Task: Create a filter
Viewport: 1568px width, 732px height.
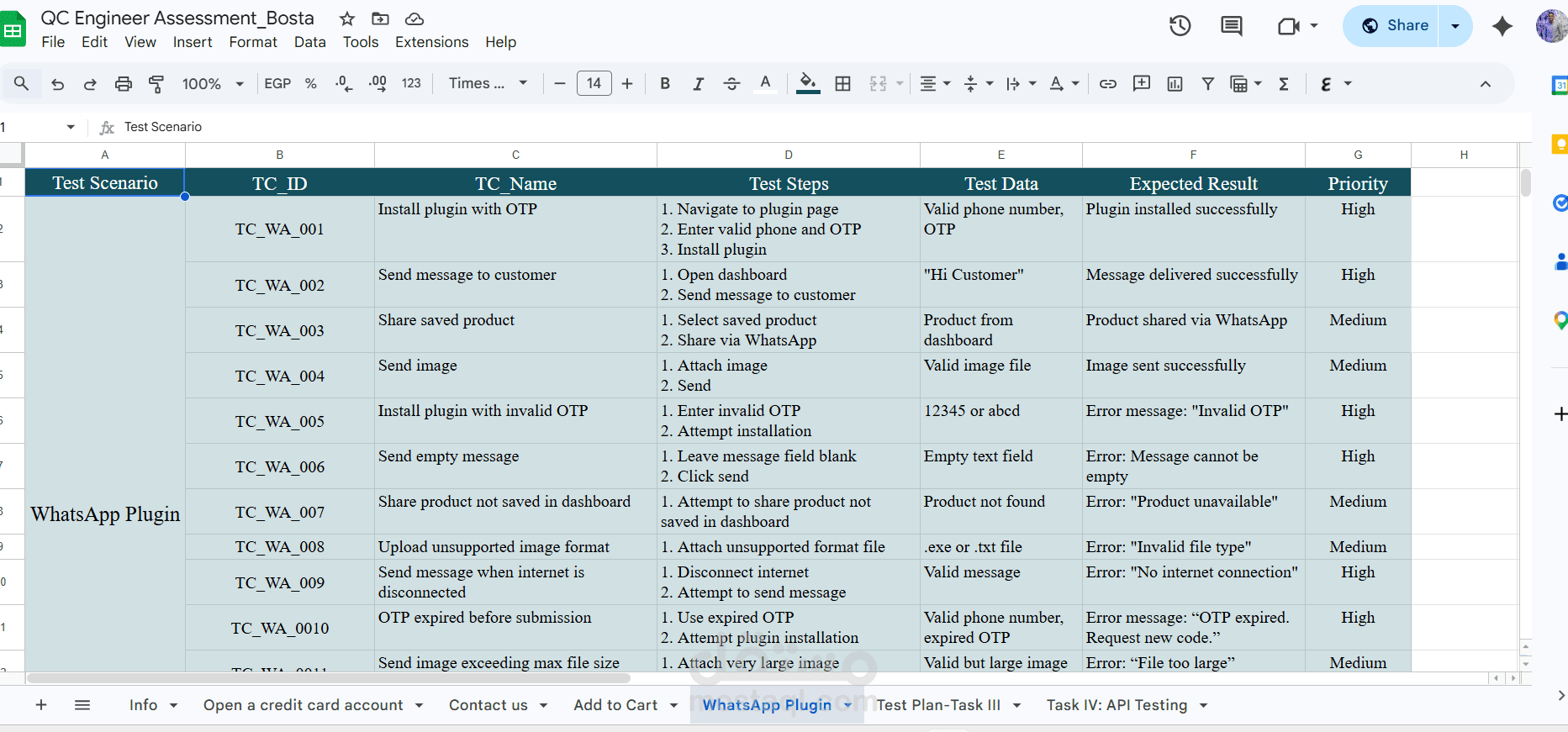Action: pyautogui.click(x=1208, y=83)
